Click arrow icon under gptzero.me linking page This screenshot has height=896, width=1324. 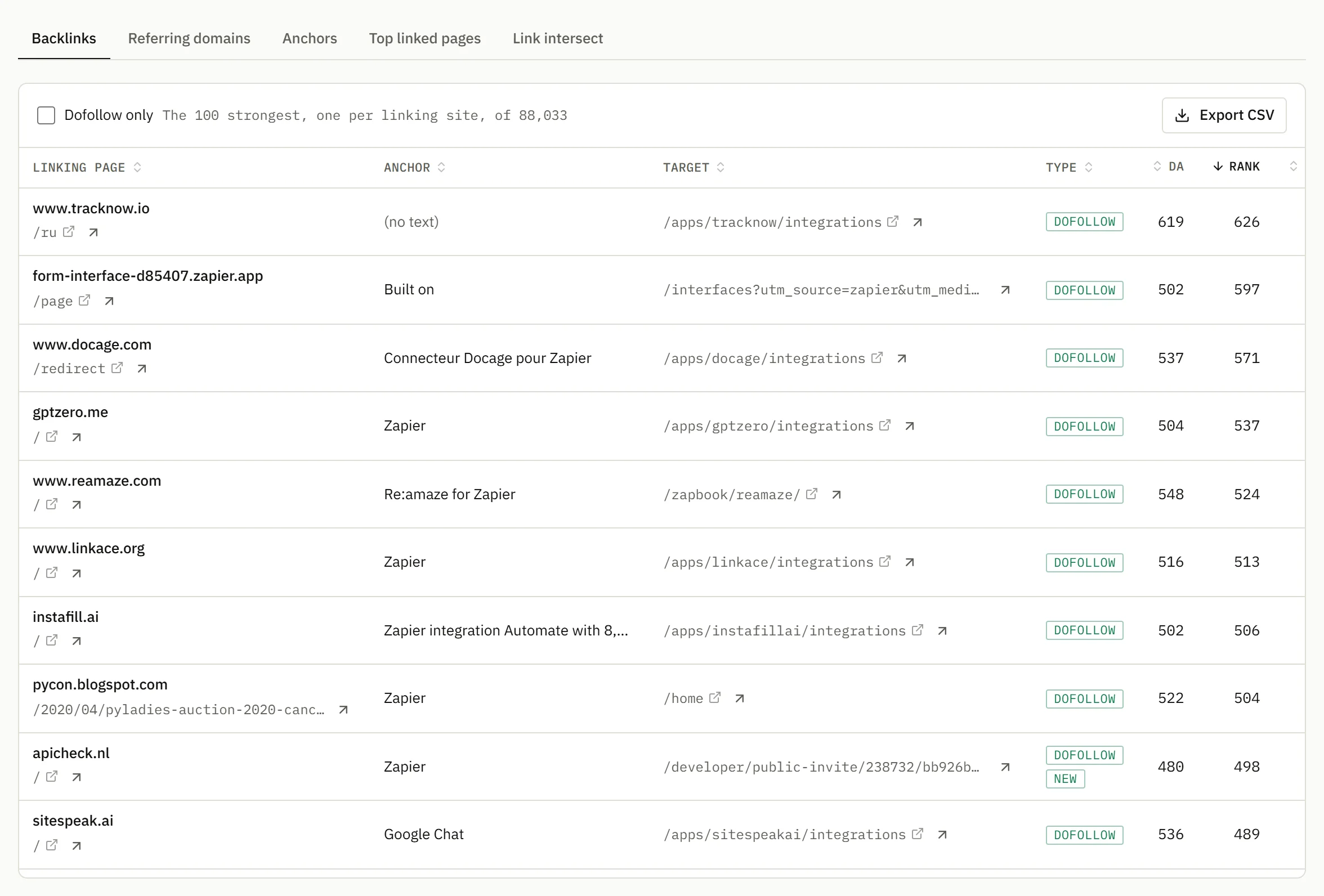(77, 437)
